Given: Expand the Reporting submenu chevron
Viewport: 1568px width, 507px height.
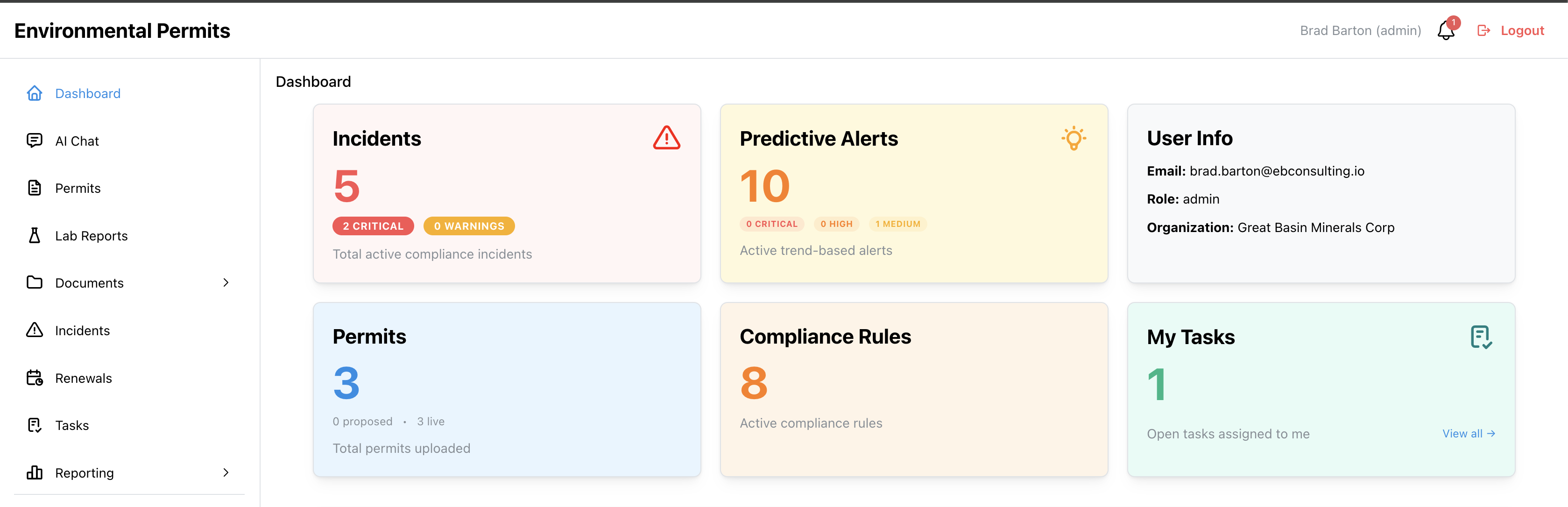Looking at the screenshot, I should pyautogui.click(x=226, y=472).
